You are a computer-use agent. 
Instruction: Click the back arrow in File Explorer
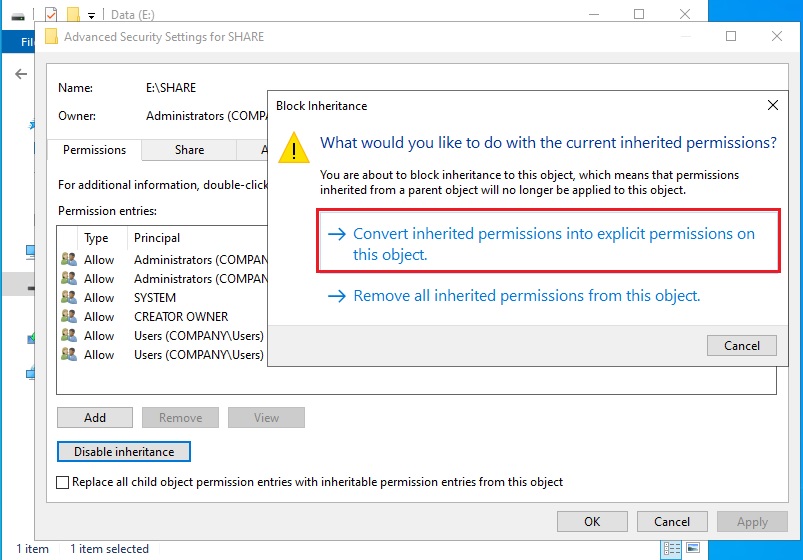click(21, 74)
